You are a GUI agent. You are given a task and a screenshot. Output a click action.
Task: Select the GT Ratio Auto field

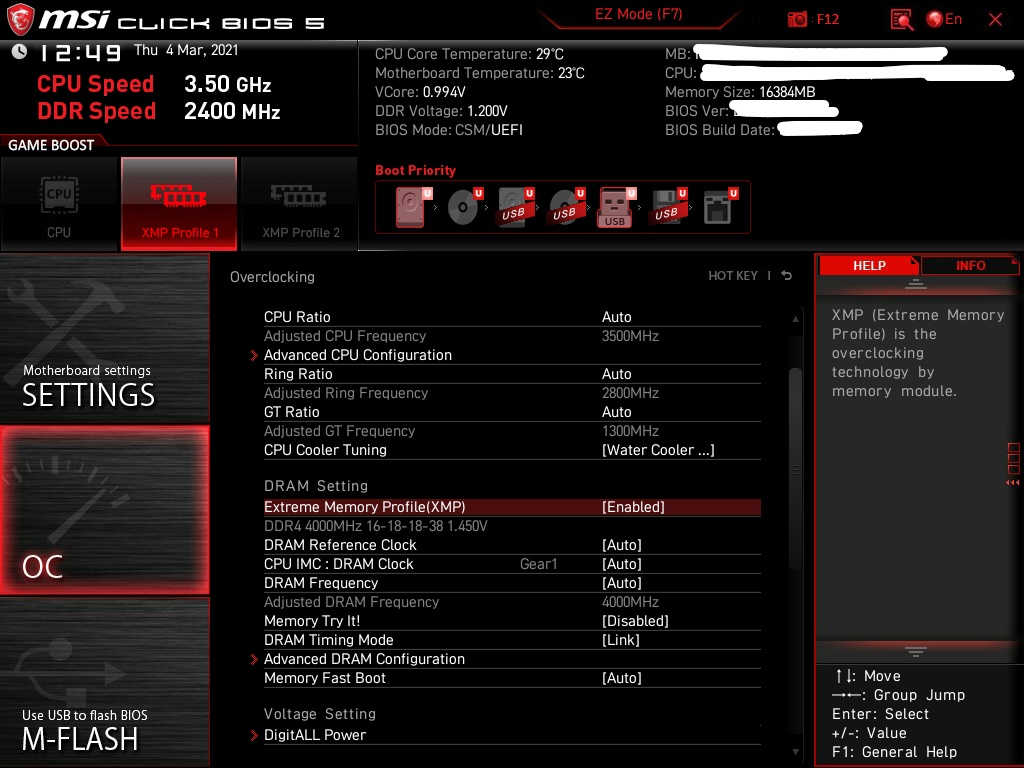616,412
